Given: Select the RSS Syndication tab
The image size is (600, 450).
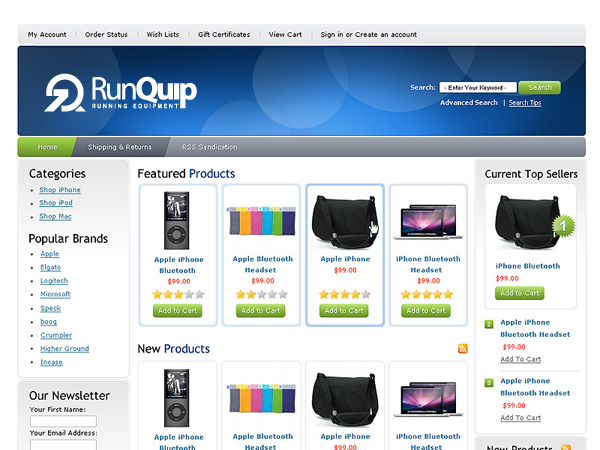Looking at the screenshot, I should coord(209,147).
